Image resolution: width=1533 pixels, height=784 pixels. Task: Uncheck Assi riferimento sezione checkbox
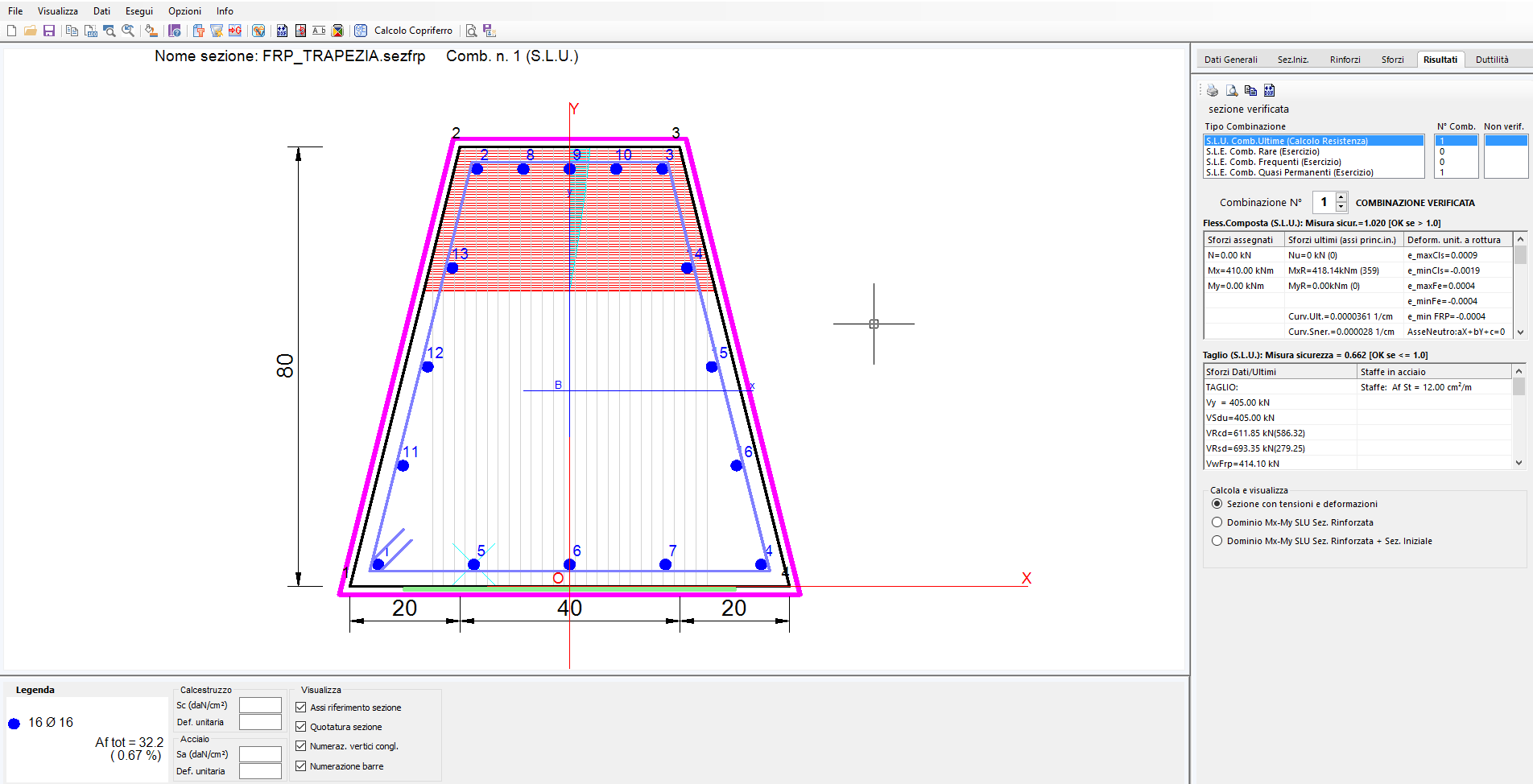pos(301,708)
